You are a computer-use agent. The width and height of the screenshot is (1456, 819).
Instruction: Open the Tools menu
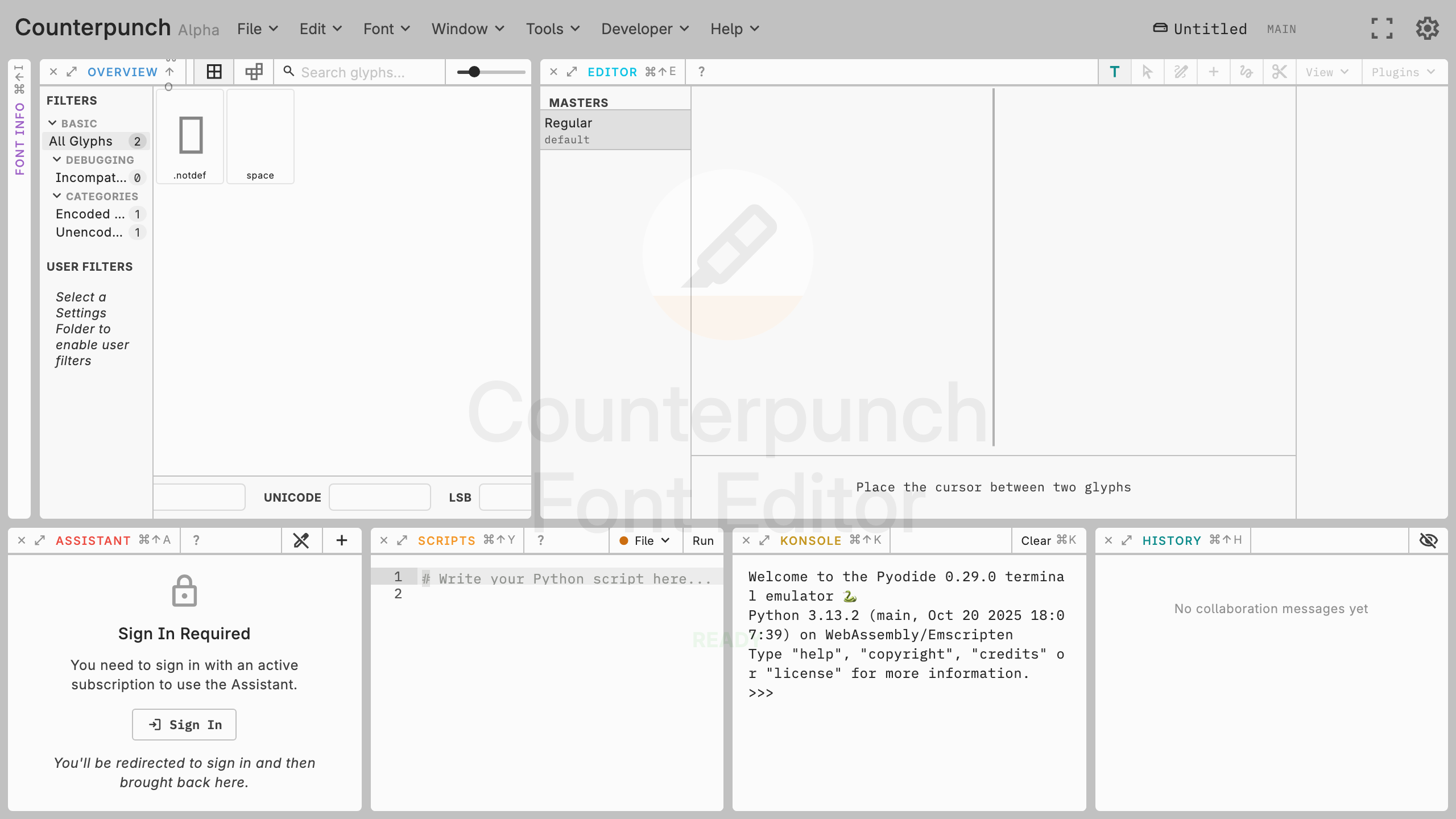coord(553,28)
